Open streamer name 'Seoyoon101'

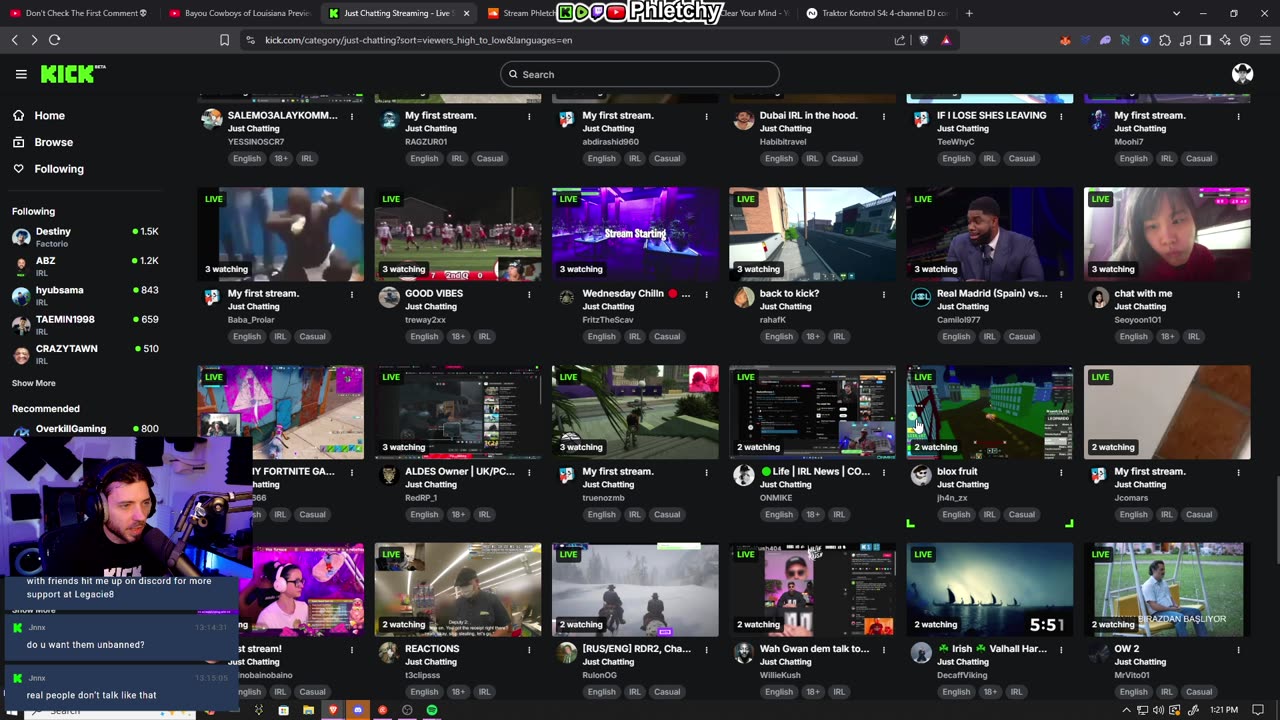pyautogui.click(x=1138, y=320)
